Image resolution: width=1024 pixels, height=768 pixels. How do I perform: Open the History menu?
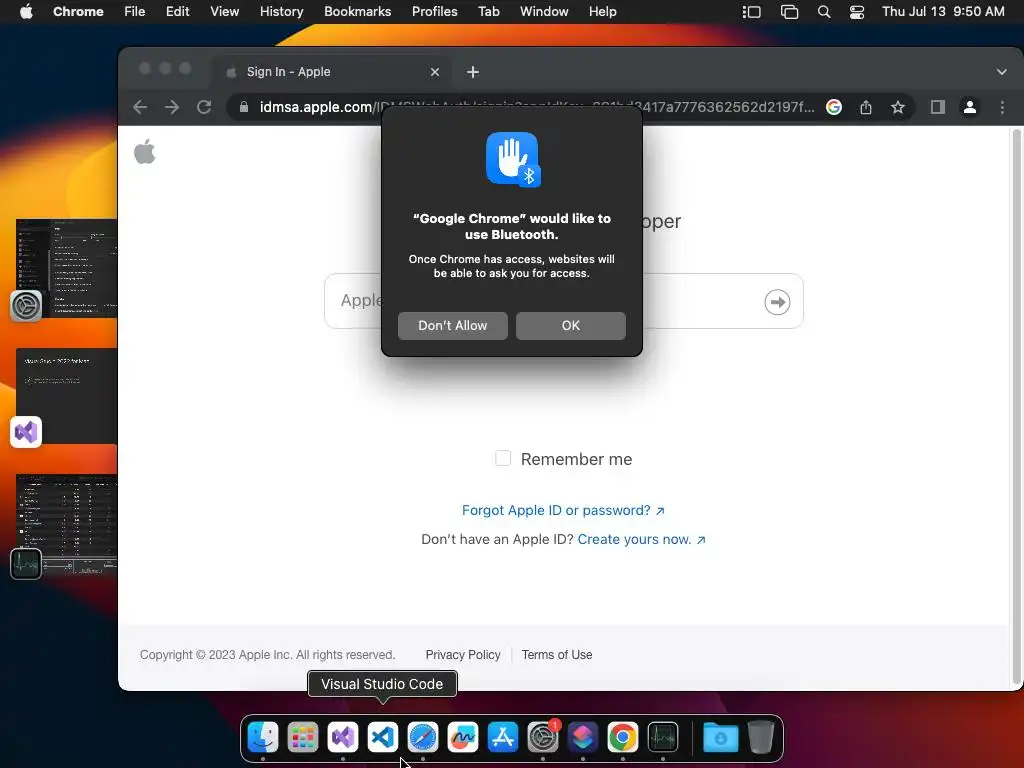tap(281, 12)
